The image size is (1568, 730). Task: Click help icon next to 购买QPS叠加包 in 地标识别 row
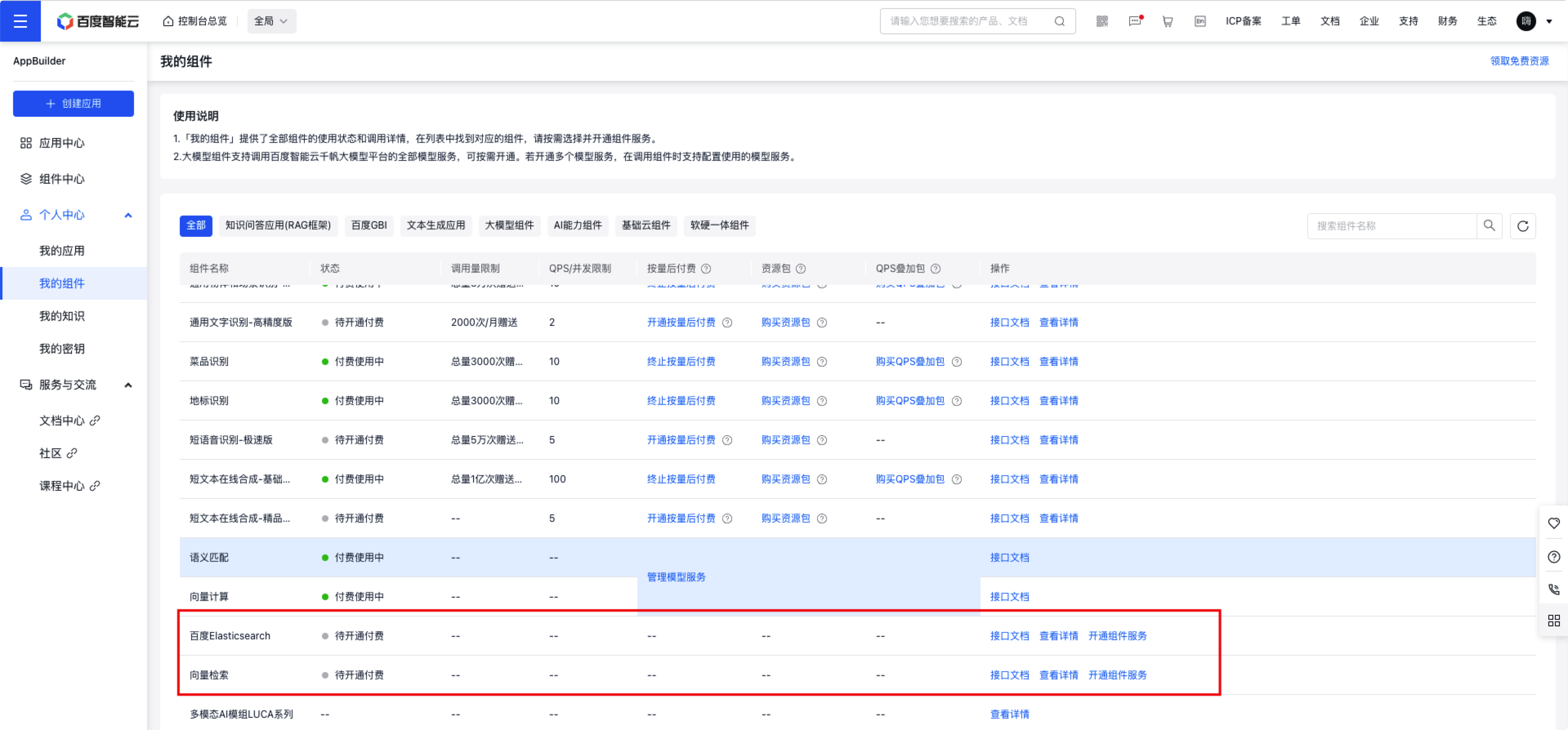point(957,401)
